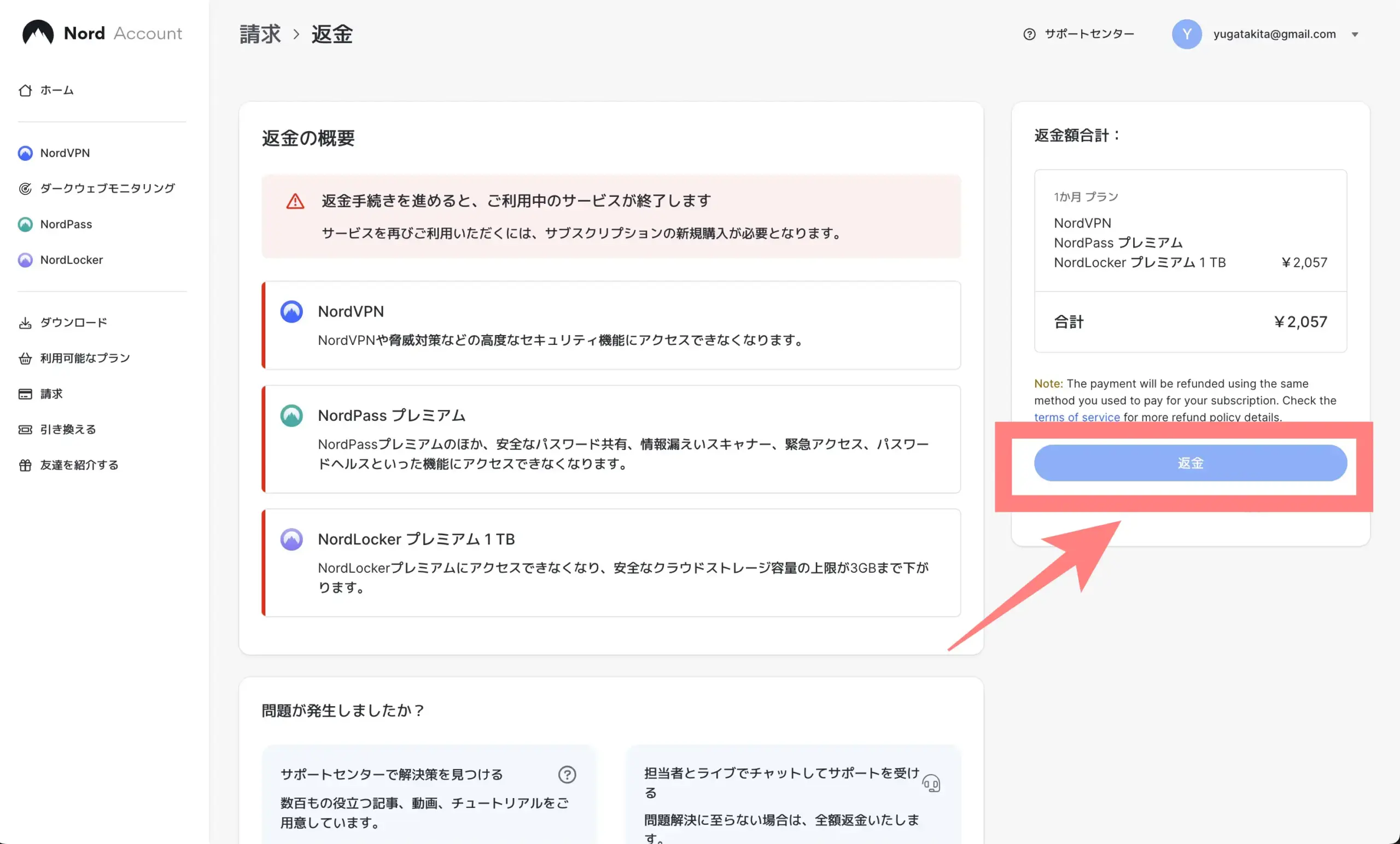Click the NordPass sidebar icon
This screenshot has width=1400, height=844.
point(25,224)
